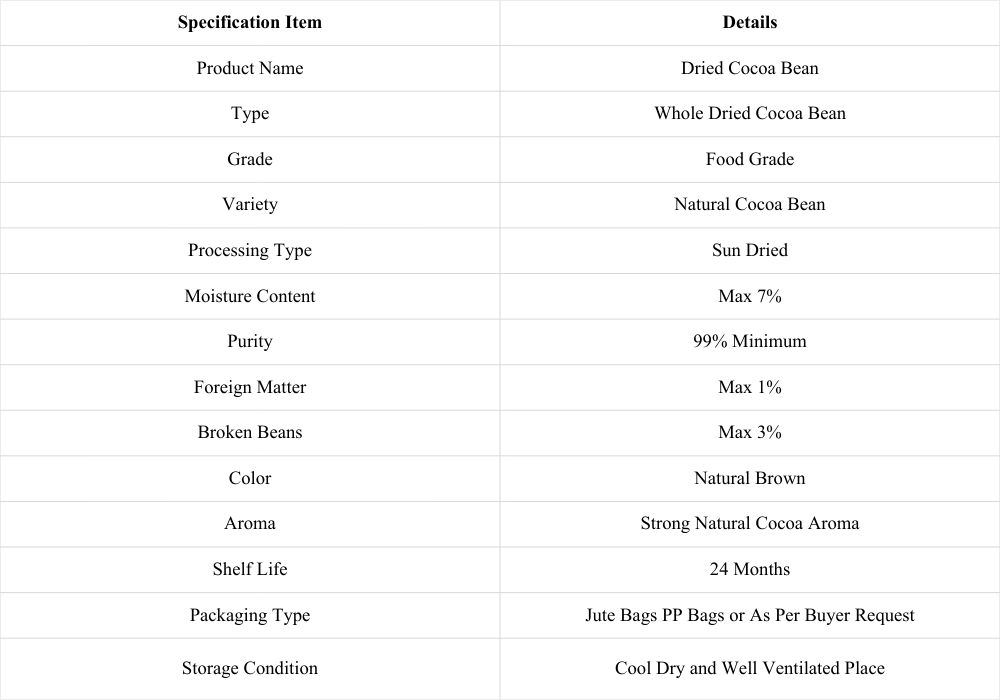This screenshot has width=1000, height=700.
Task: Click the Natural Brown color value
Action: 749,479
